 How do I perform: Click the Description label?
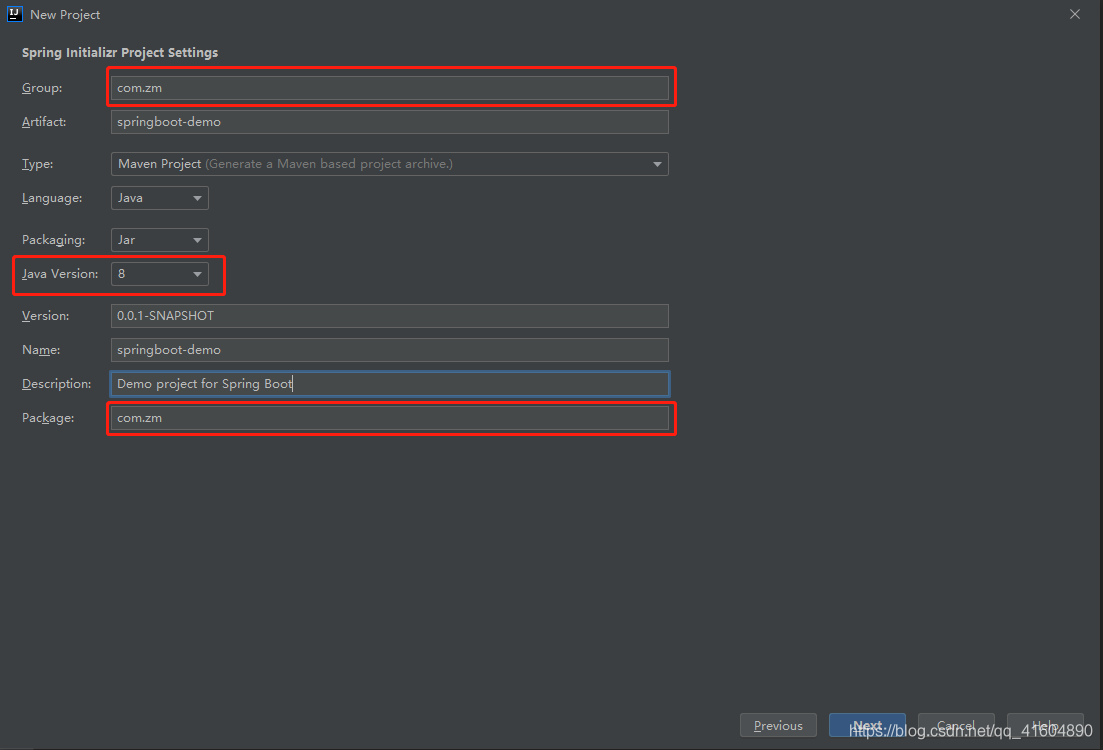tap(56, 383)
